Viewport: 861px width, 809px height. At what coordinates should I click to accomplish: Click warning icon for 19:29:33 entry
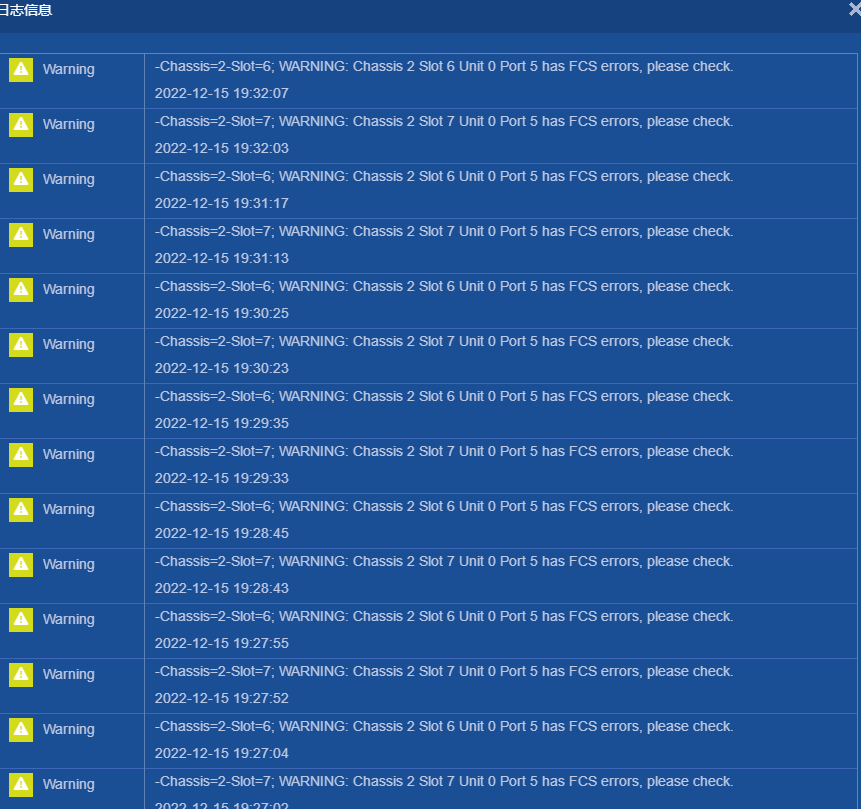(21, 454)
